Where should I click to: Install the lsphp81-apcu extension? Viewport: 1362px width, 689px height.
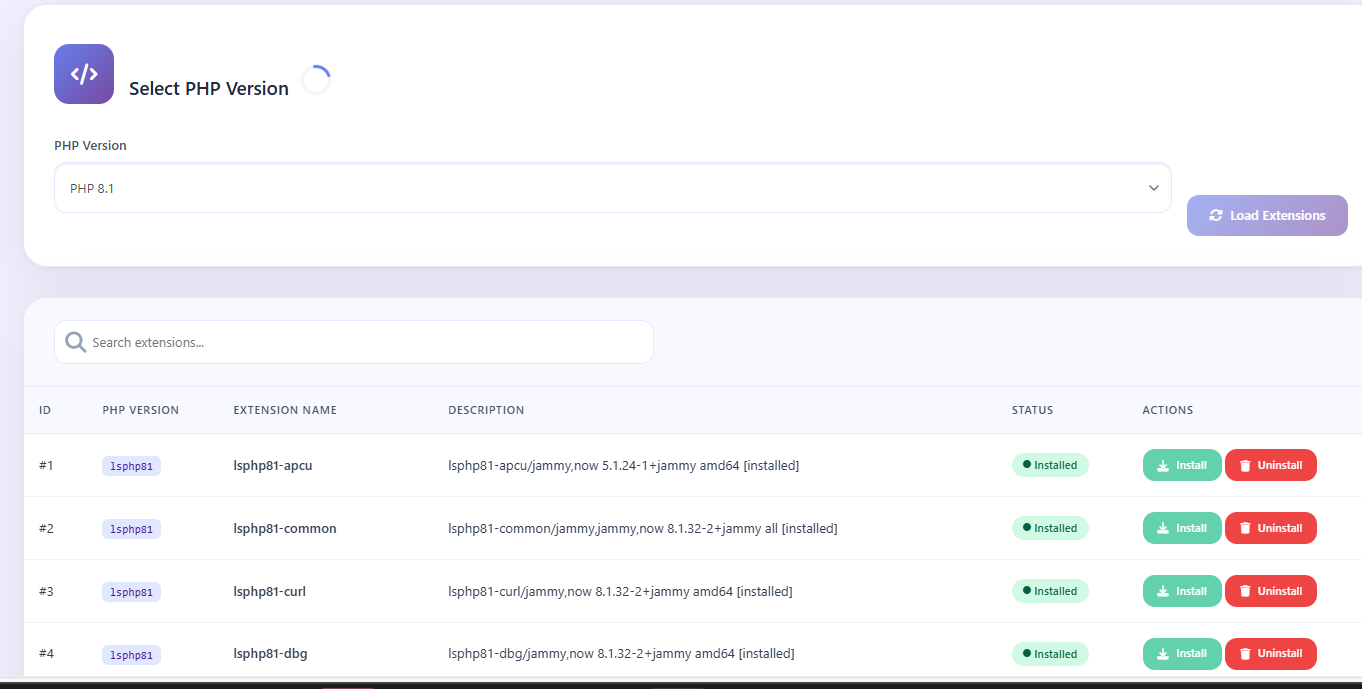[1182, 465]
